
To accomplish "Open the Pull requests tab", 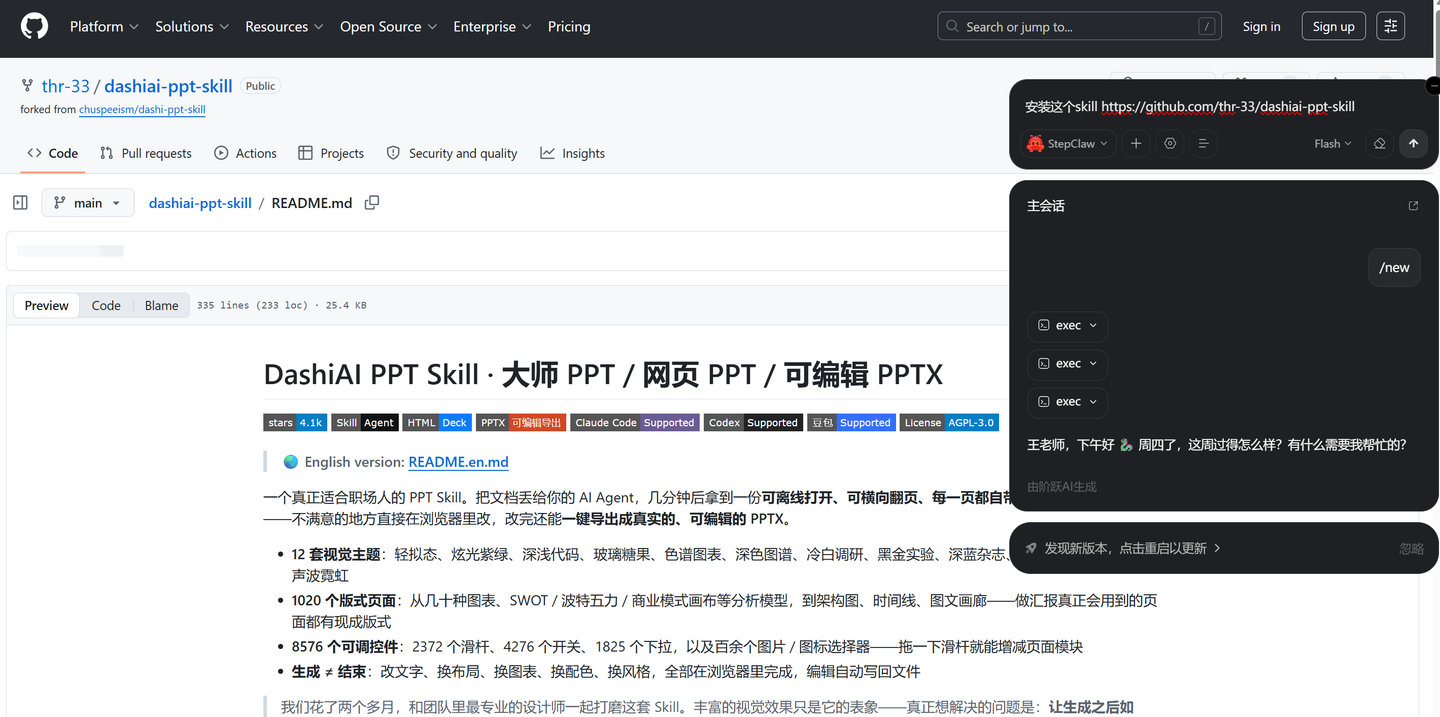I will point(146,153).
